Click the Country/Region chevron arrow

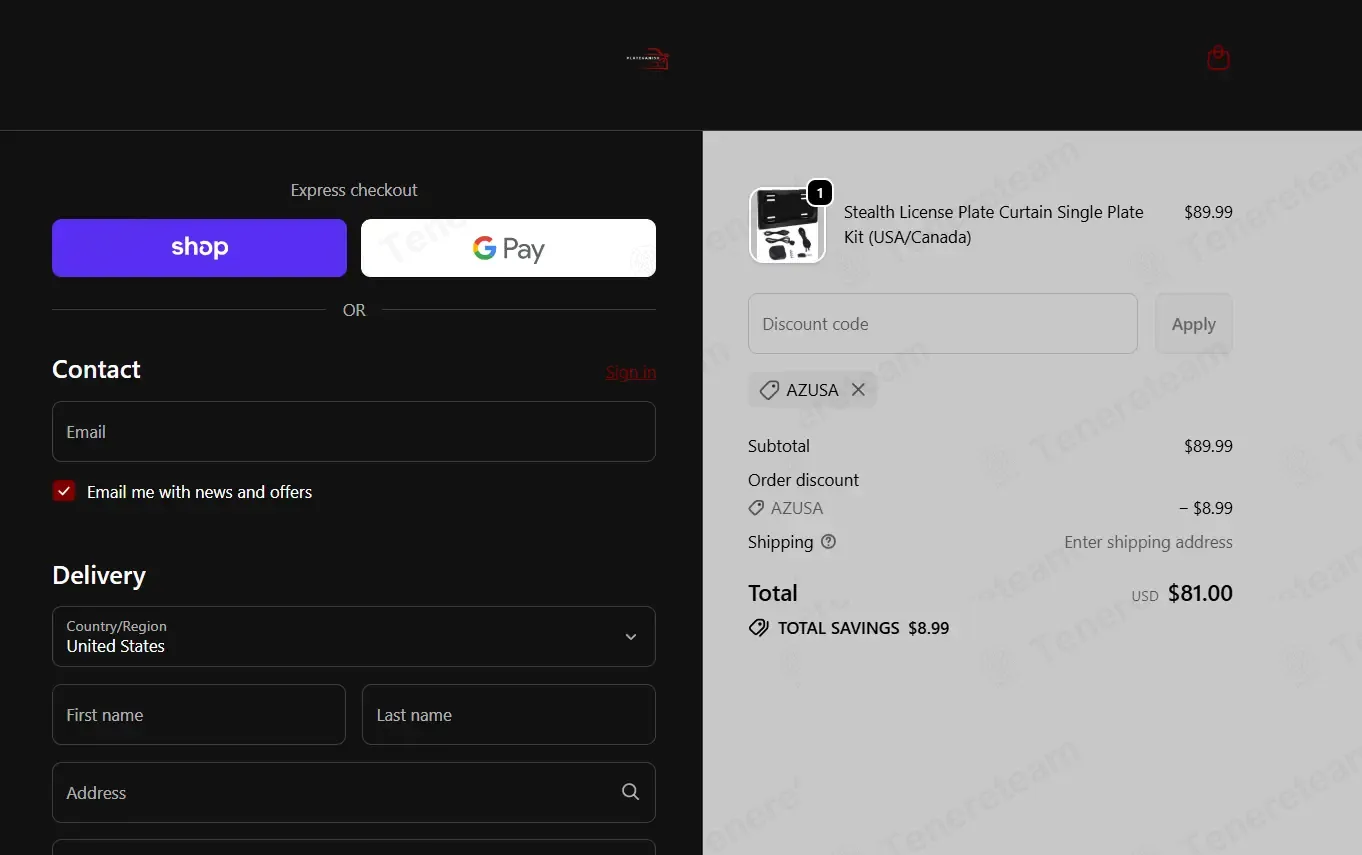click(x=630, y=637)
